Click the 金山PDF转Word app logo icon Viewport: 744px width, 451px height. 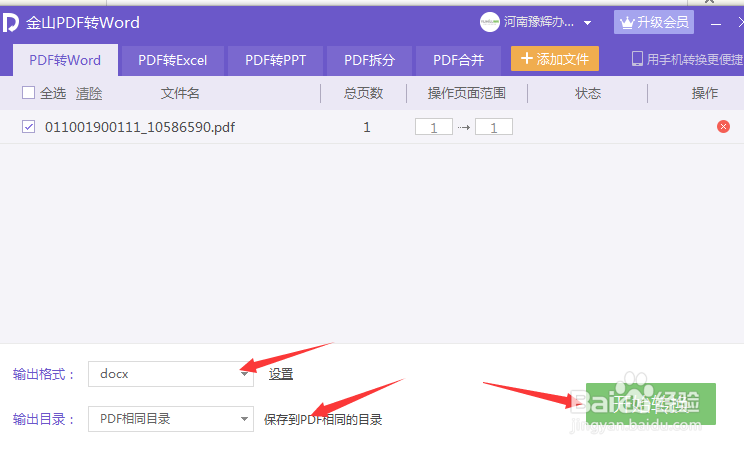pyautogui.click(x=10, y=22)
